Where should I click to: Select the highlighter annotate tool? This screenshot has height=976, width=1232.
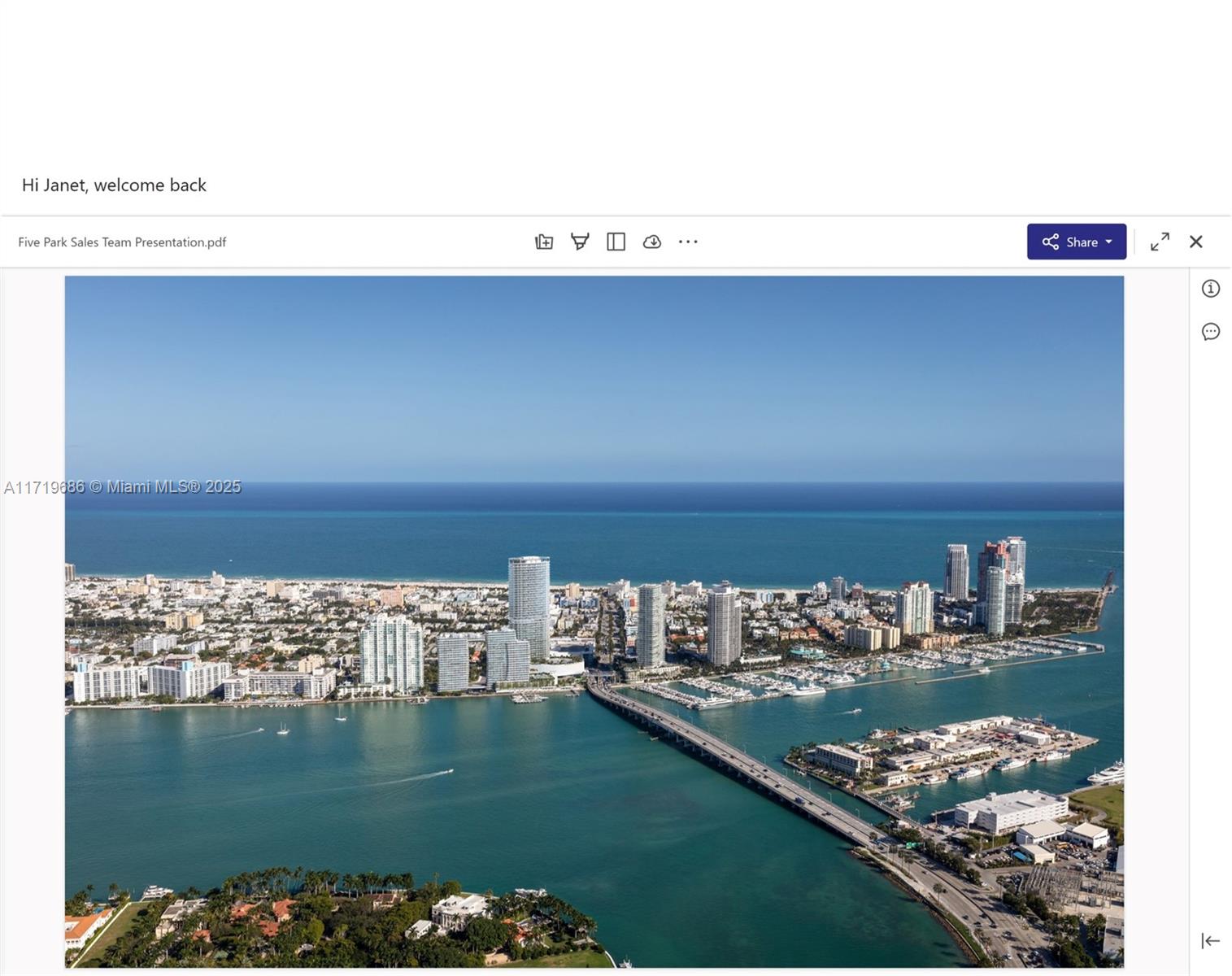(x=580, y=242)
